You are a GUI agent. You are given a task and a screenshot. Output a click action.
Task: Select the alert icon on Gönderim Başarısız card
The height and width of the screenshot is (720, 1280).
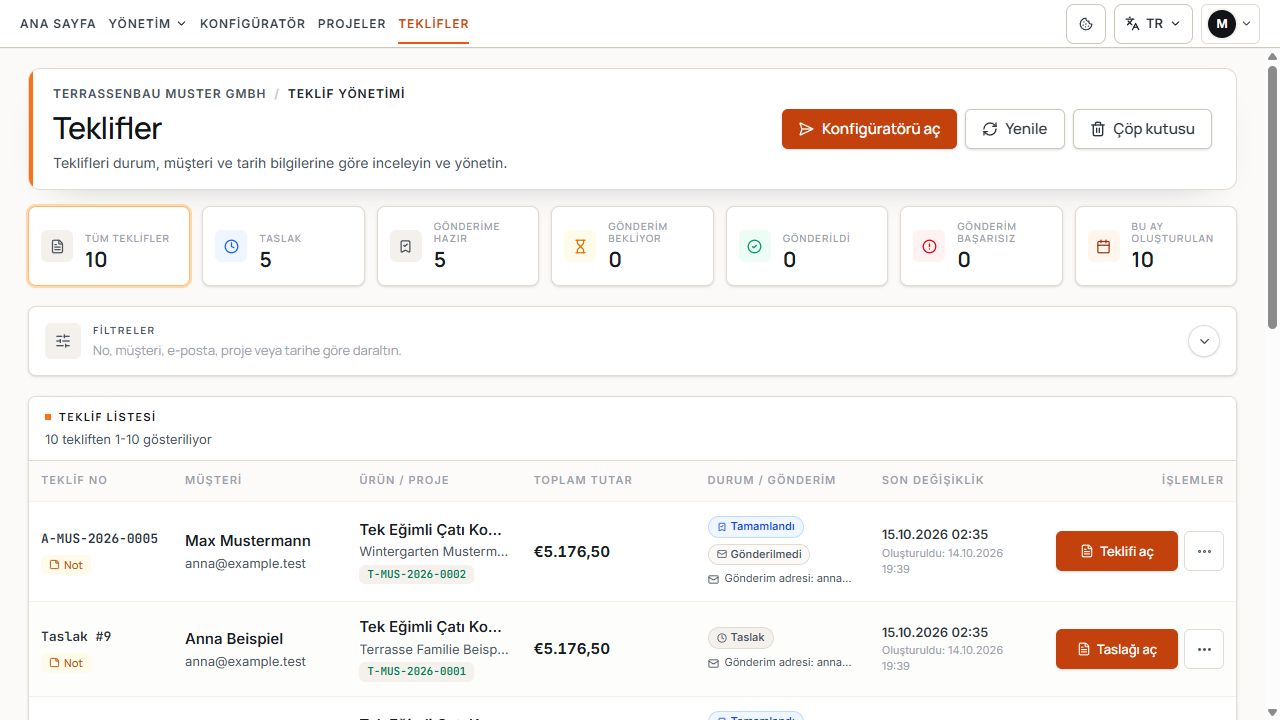929,246
